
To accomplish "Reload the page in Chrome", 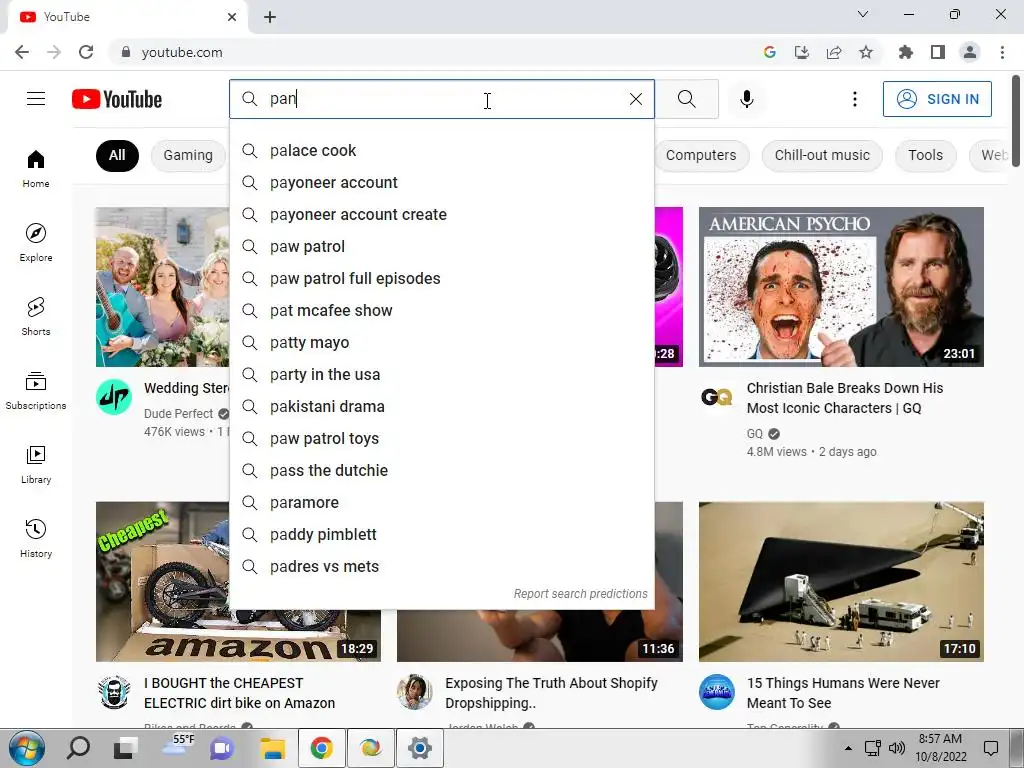I will pyautogui.click(x=86, y=52).
